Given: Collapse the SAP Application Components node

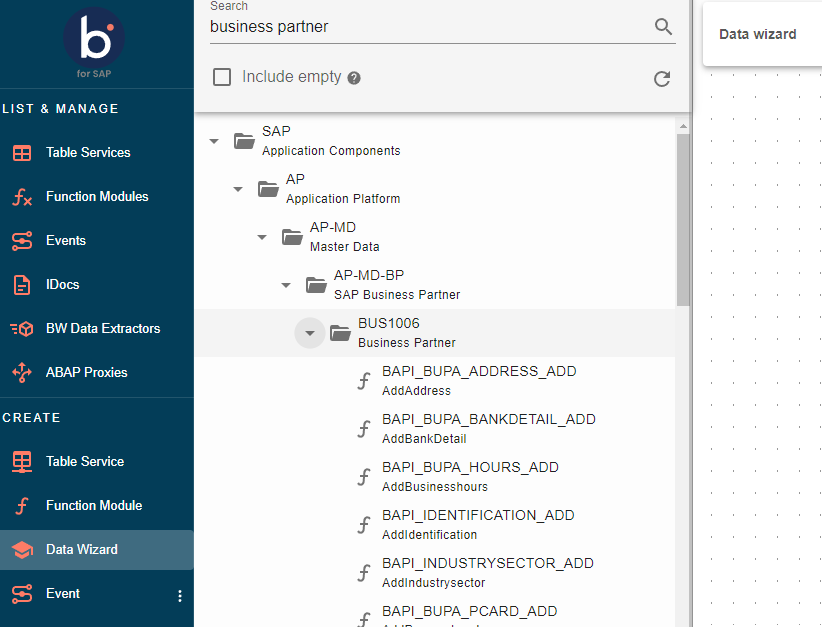Looking at the screenshot, I should [x=214, y=141].
